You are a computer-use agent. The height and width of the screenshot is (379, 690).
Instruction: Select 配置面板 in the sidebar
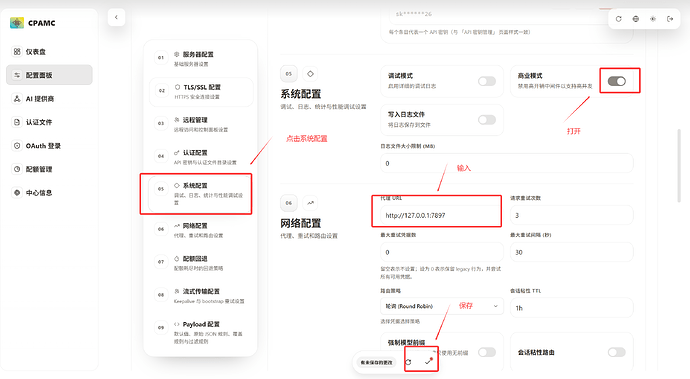tap(49, 75)
